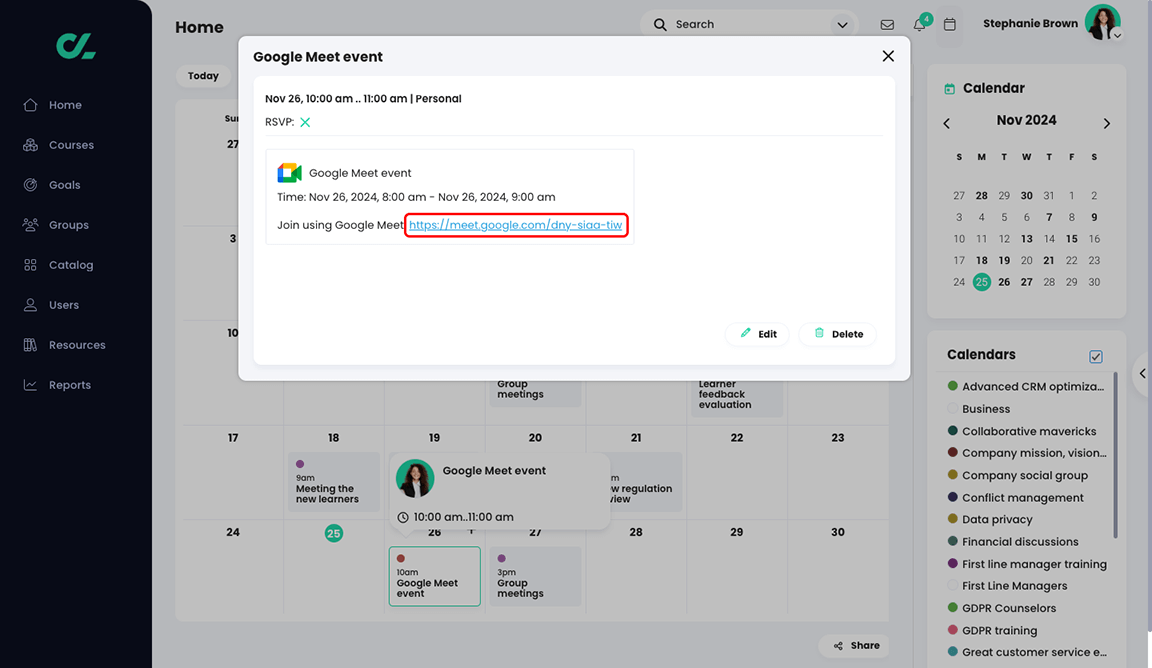The width and height of the screenshot is (1152, 668).
Task: Click the clock icon in the event tooltip
Action: pyautogui.click(x=403, y=517)
